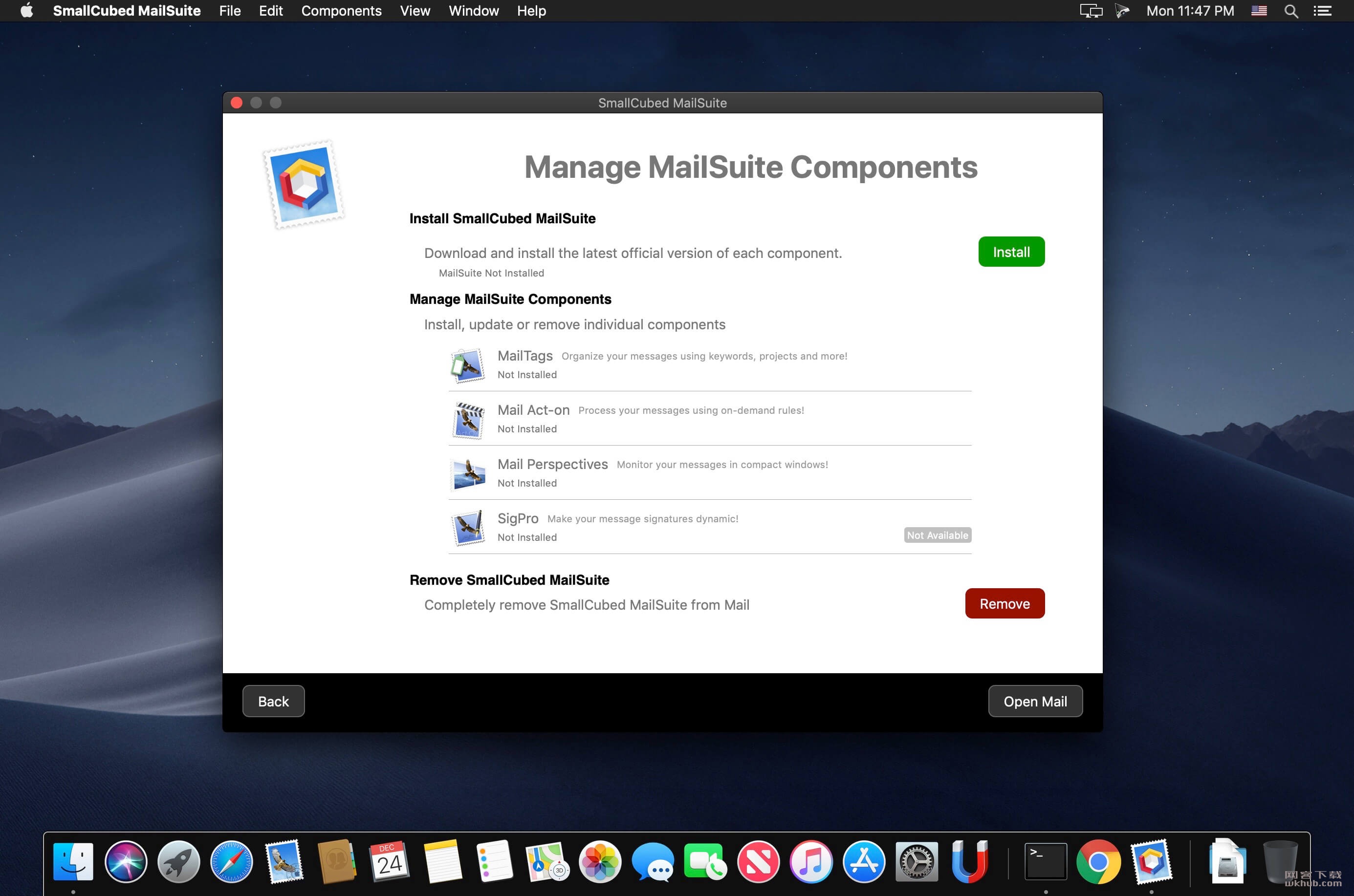Click 'Not Installed' status under MailTags

(x=526, y=375)
